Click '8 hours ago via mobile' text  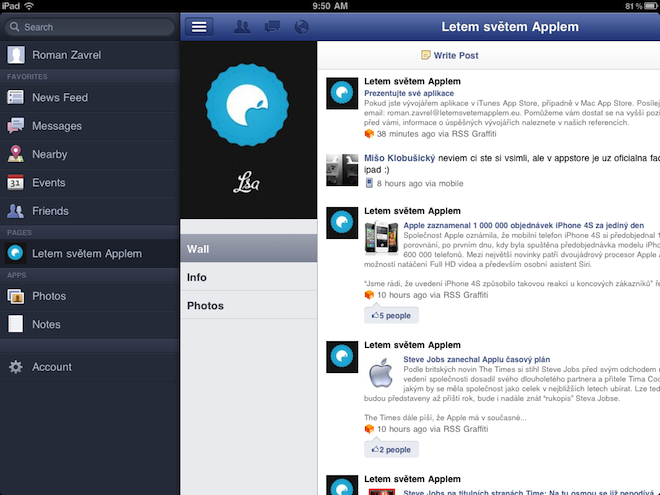tap(420, 184)
